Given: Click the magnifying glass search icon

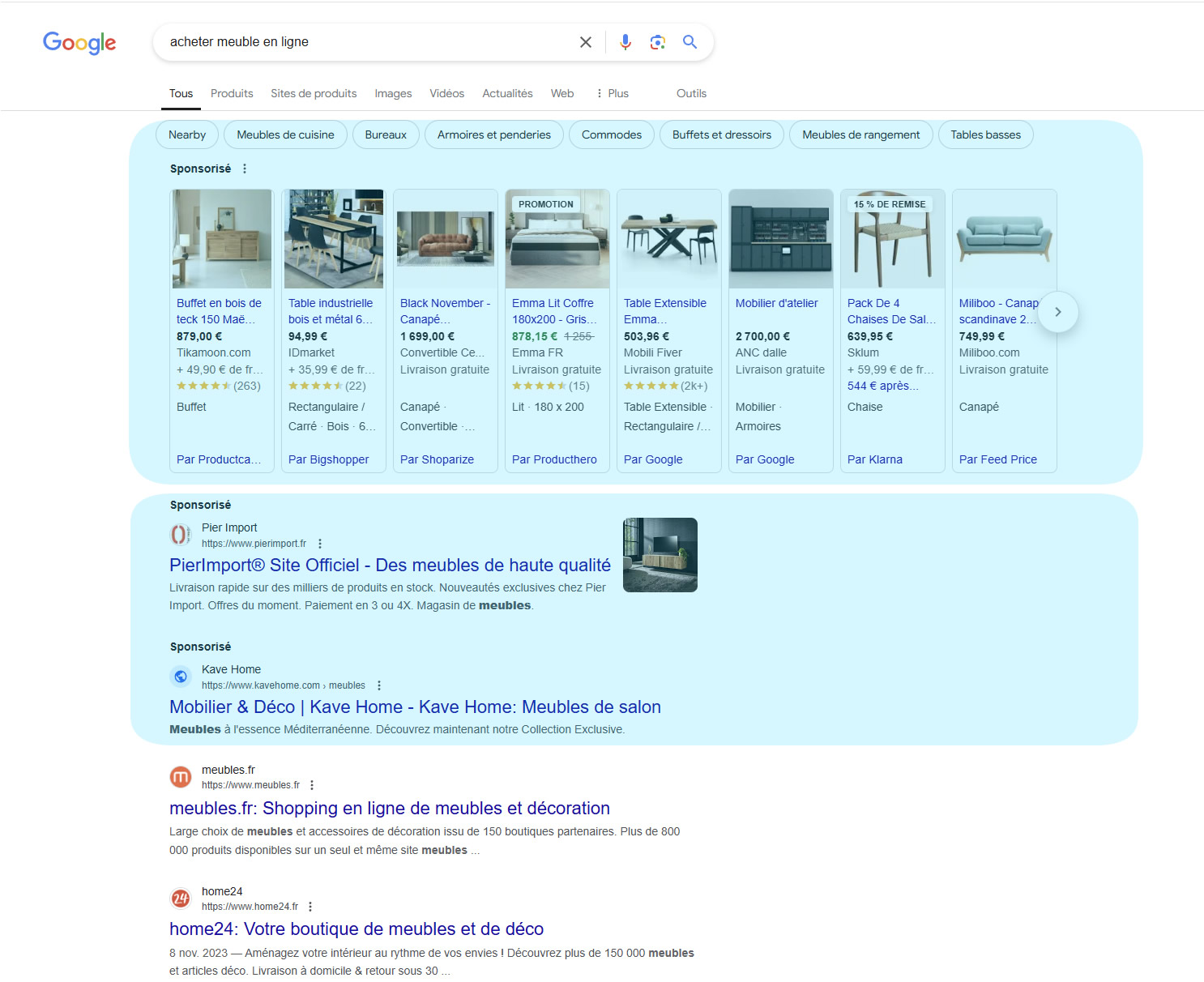Looking at the screenshot, I should (x=690, y=41).
